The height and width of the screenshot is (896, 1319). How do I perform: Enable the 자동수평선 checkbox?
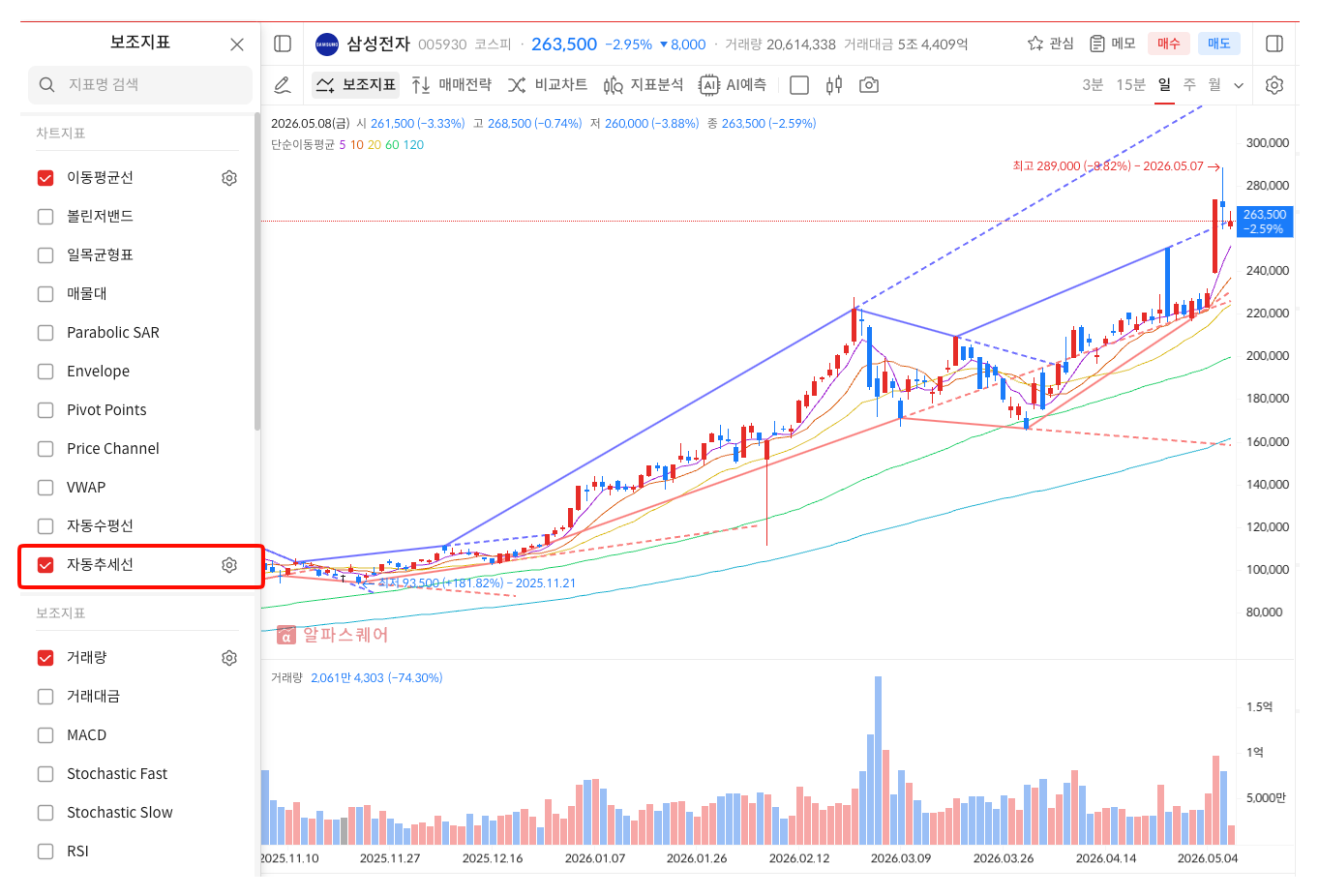pyautogui.click(x=45, y=526)
